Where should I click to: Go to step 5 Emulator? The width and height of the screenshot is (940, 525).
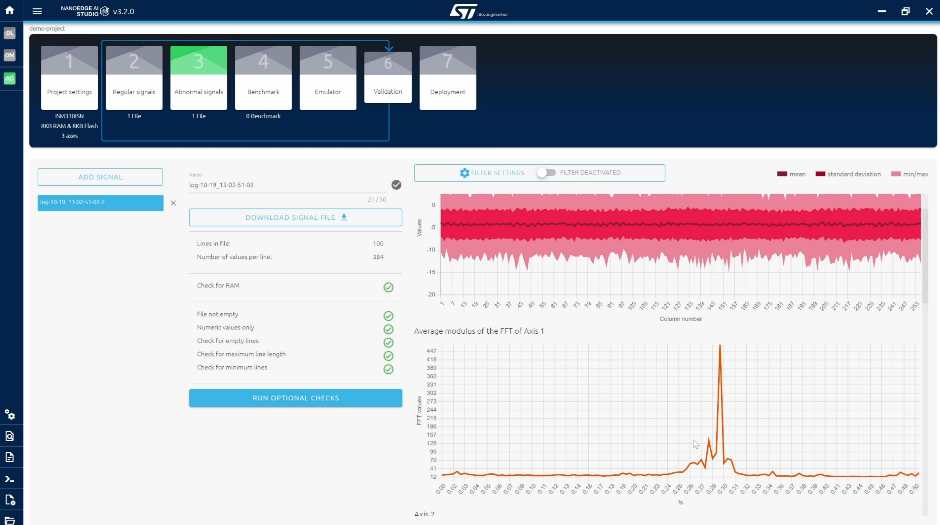(328, 78)
